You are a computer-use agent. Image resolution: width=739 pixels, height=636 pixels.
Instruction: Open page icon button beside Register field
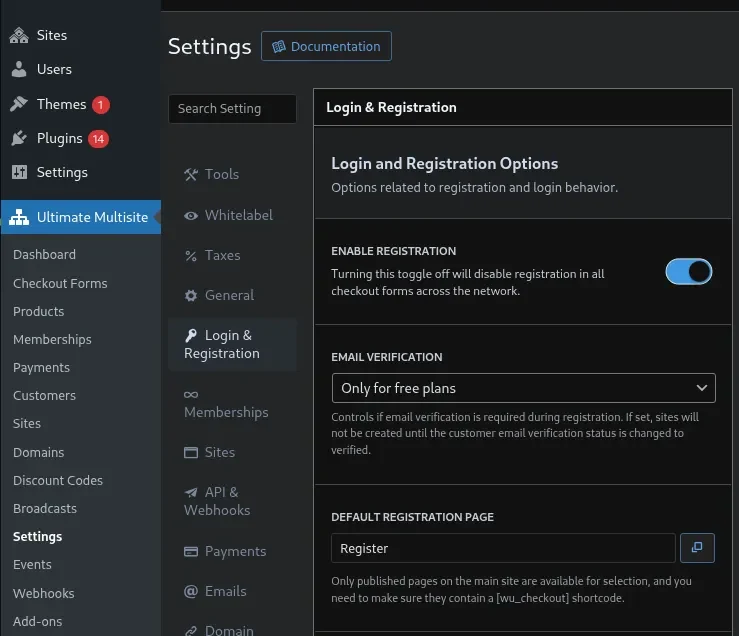click(x=697, y=548)
